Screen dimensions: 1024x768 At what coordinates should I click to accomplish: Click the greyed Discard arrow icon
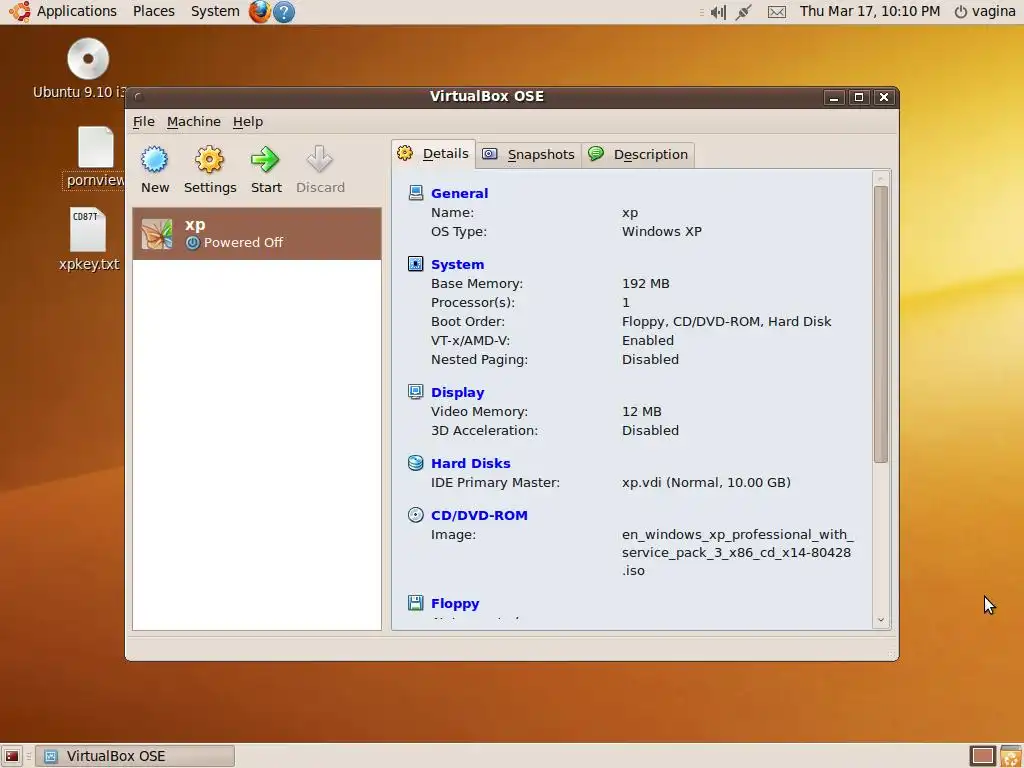319,159
